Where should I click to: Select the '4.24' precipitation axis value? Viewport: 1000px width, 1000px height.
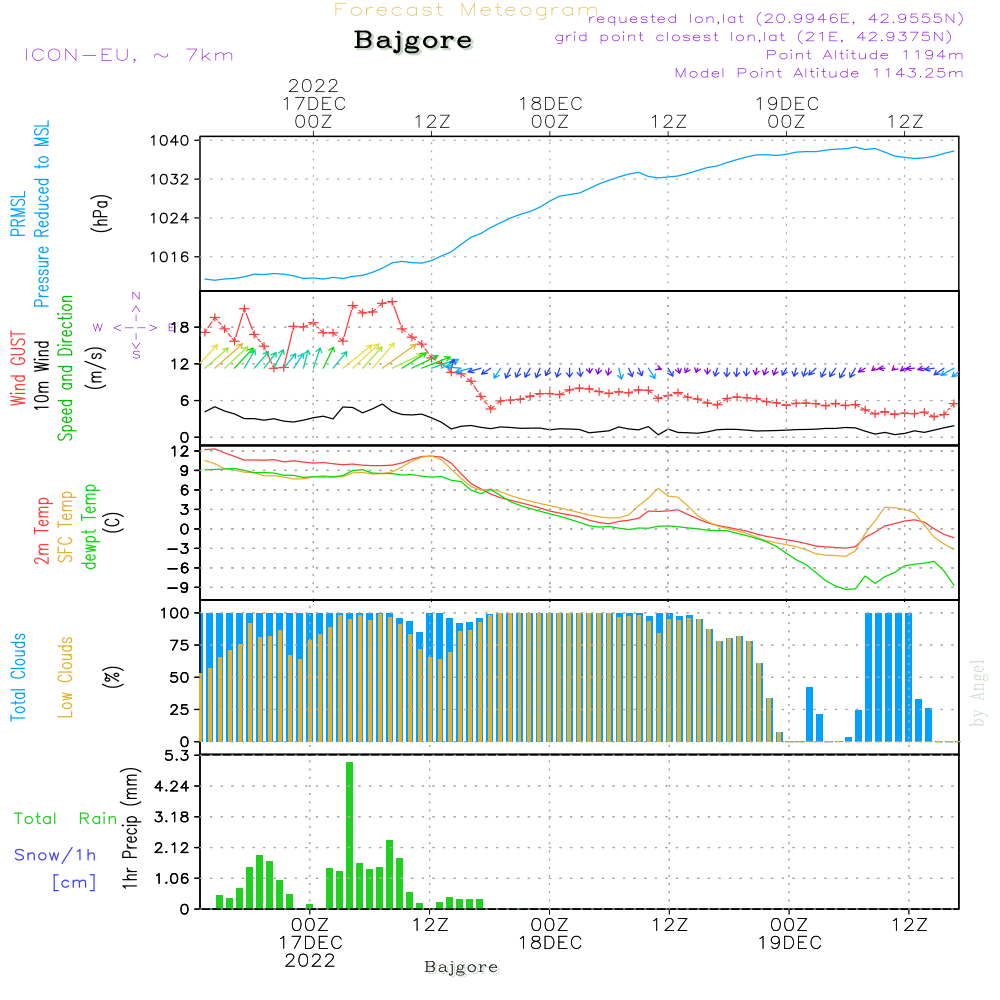[172, 786]
